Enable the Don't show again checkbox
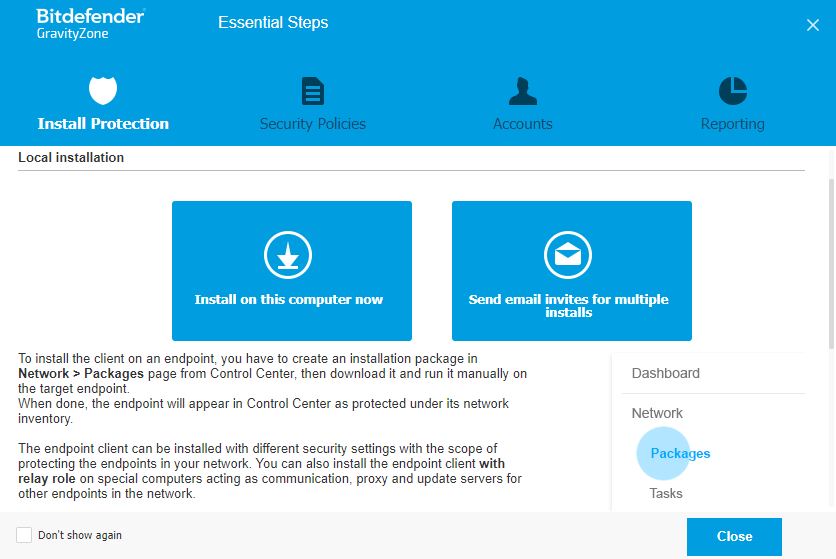 click(x=24, y=535)
